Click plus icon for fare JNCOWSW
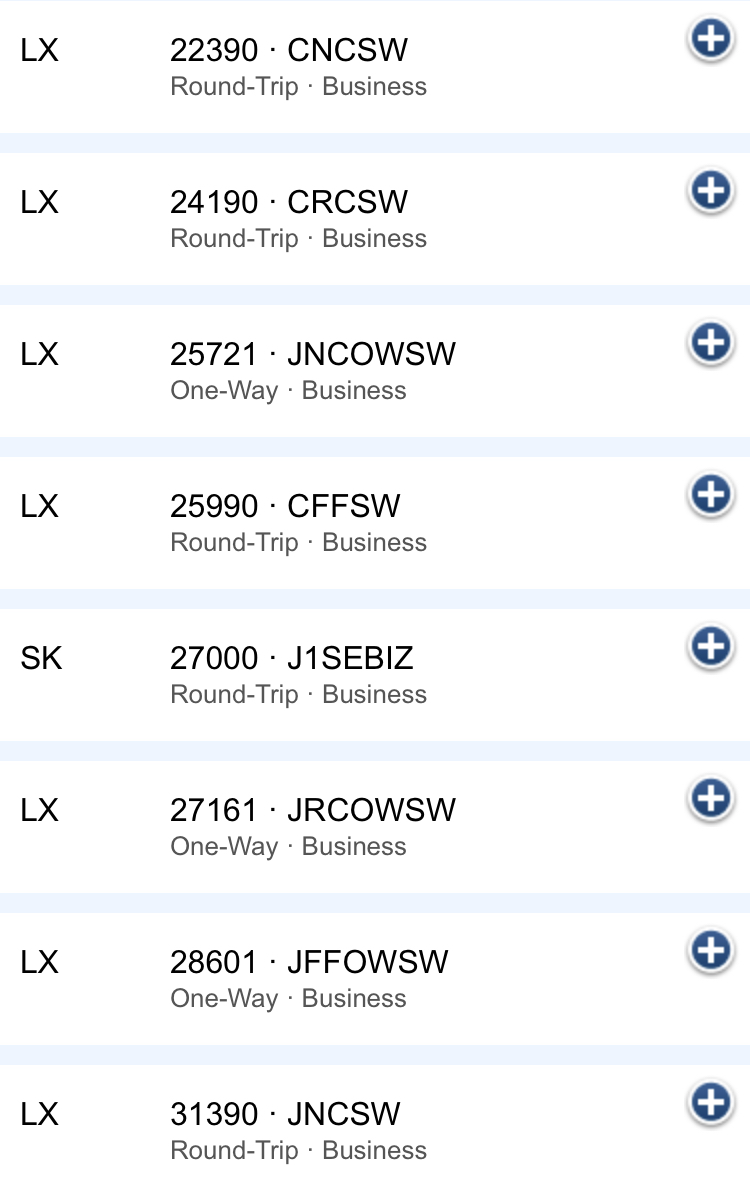The image size is (750, 1197). point(711,342)
